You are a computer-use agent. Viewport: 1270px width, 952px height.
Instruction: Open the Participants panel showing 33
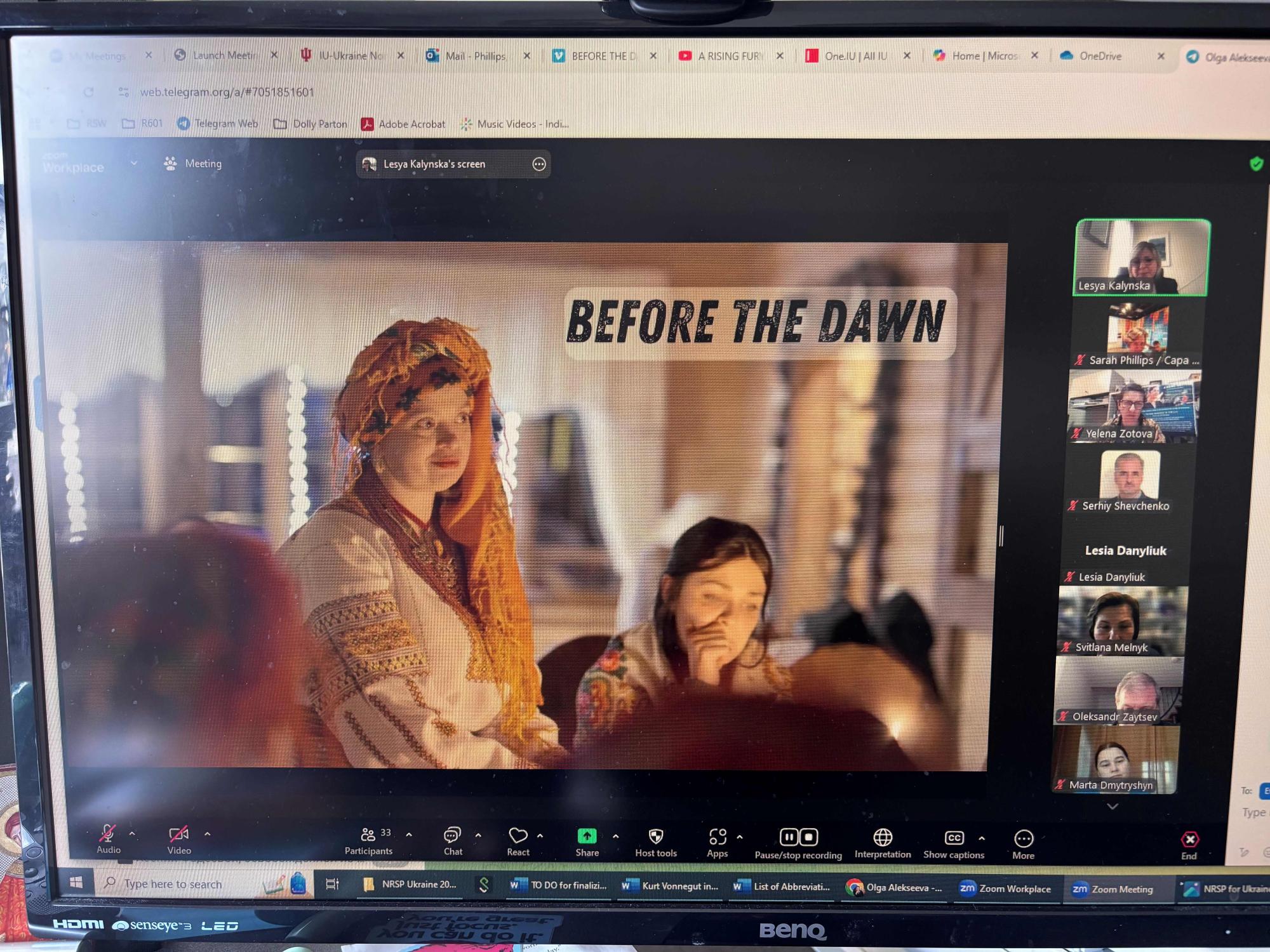coord(368,840)
